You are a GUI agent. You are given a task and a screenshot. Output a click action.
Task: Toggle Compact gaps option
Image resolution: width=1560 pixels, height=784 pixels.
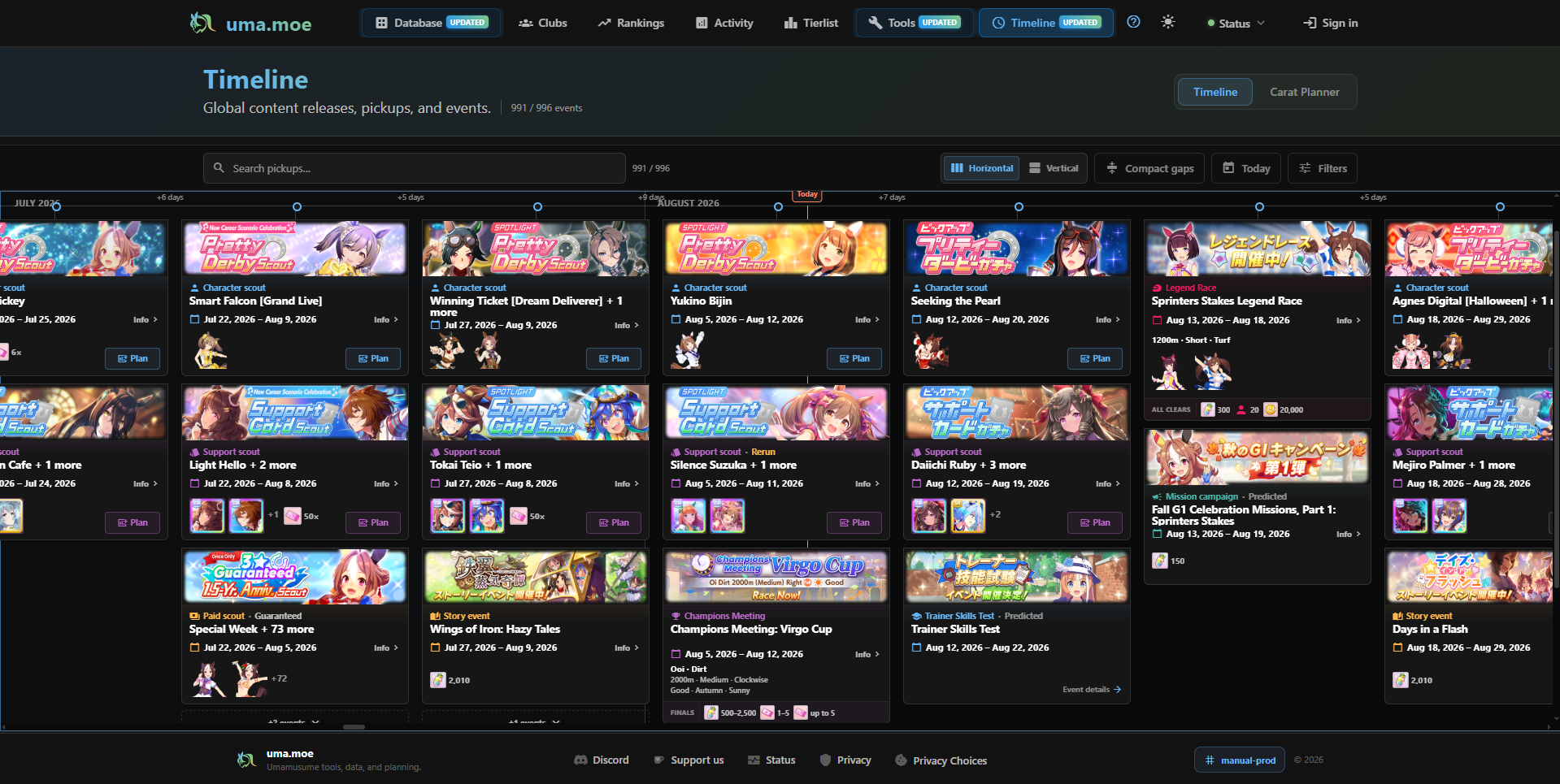[1149, 168]
